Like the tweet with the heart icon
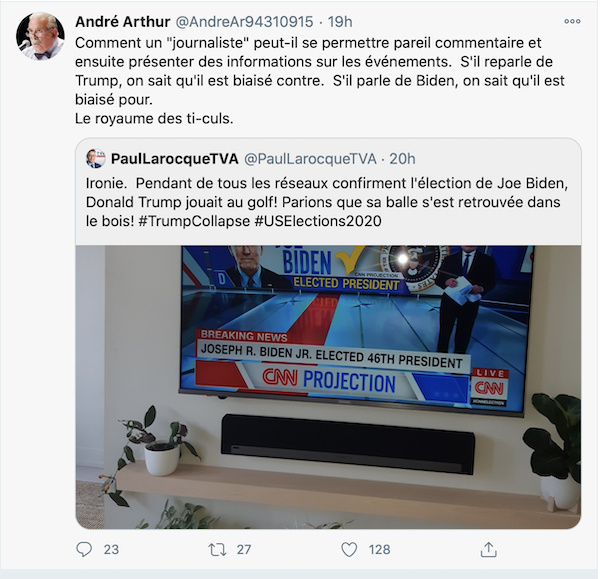The width and height of the screenshot is (600, 579). (x=349, y=550)
